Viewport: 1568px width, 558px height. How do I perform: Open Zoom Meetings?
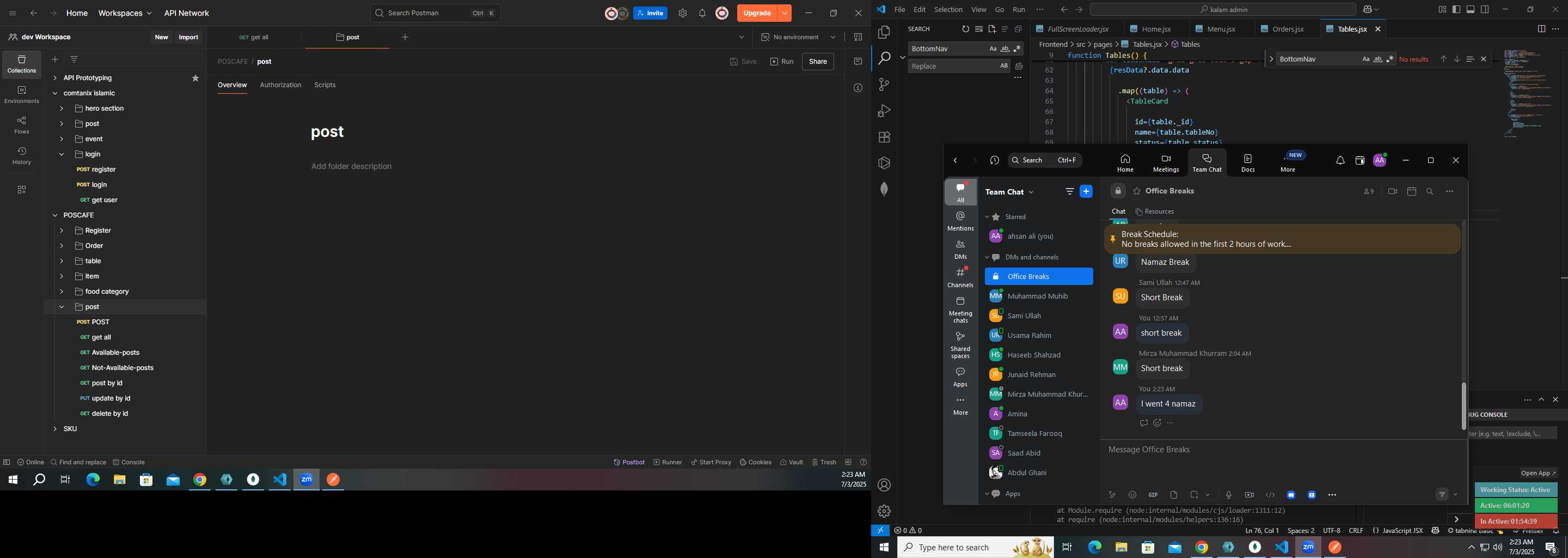[x=1166, y=163]
